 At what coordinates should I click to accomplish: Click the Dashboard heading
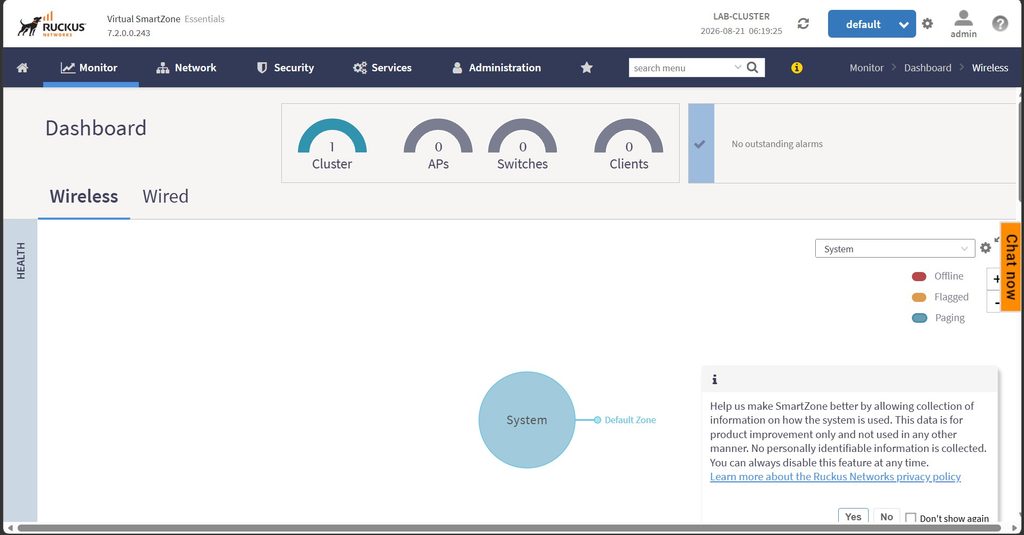point(96,128)
